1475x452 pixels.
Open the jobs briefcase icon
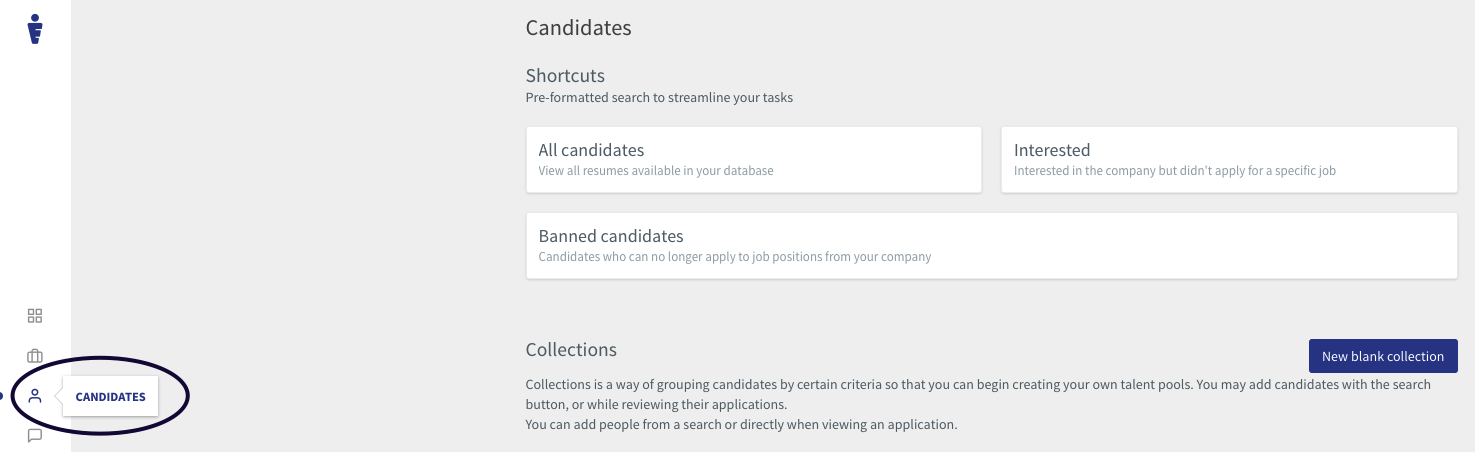(x=35, y=356)
